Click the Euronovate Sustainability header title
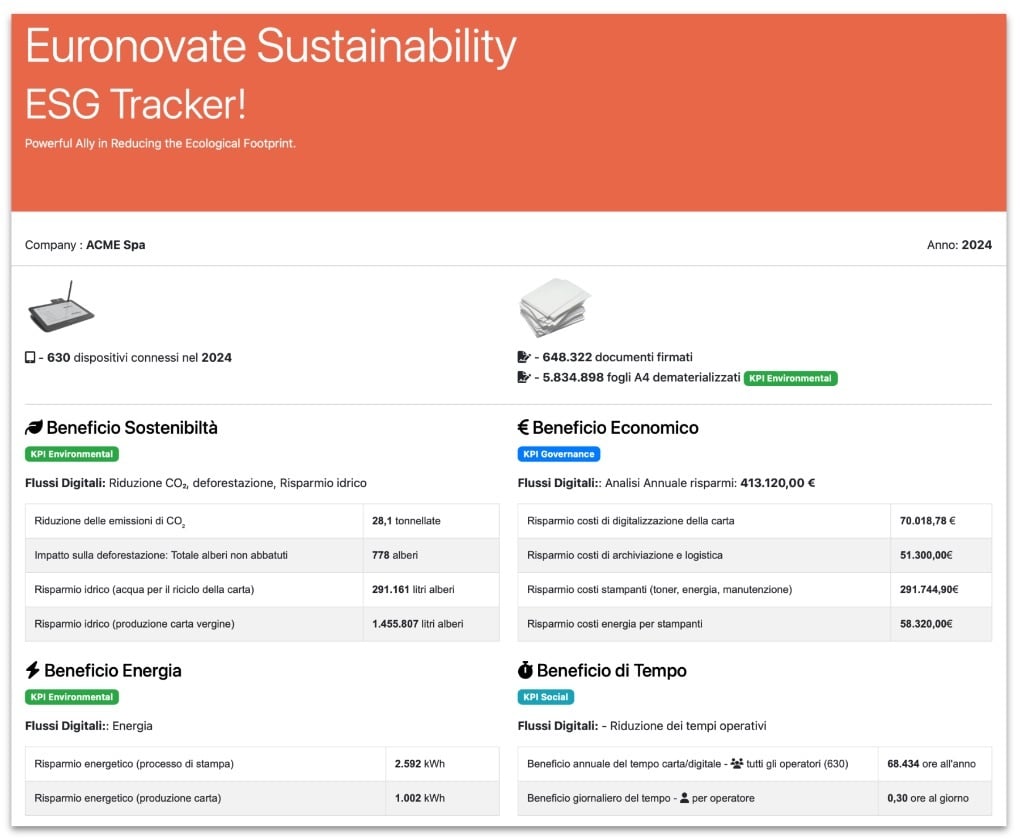This screenshot has width=1024, height=839. 271,47
